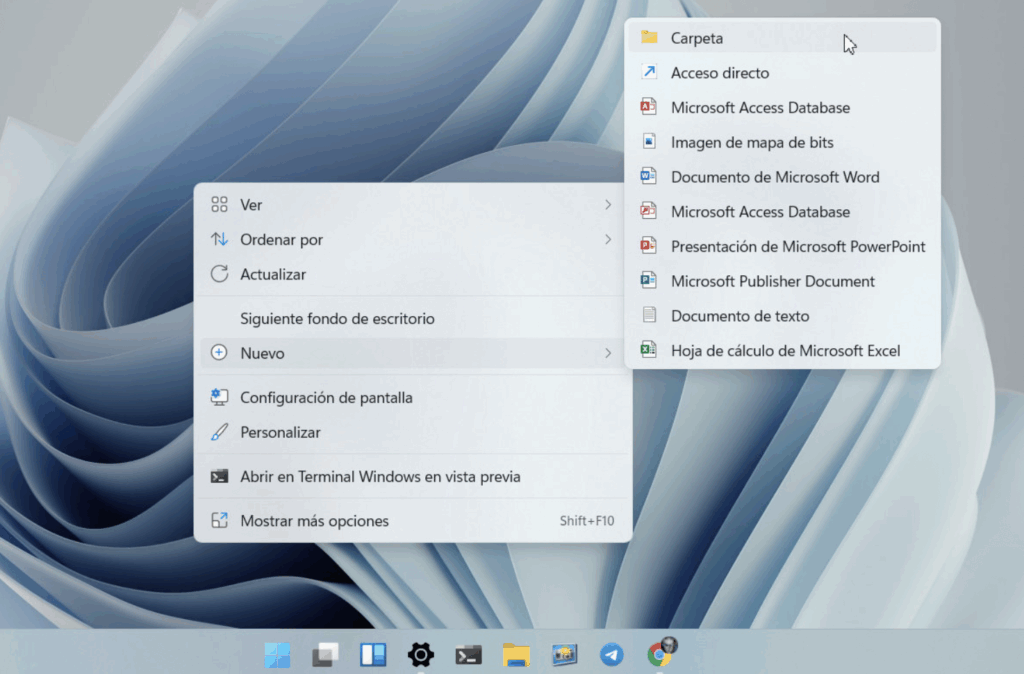The height and width of the screenshot is (674, 1024).
Task: Expand the Nuevo submenu arrow
Action: tap(609, 352)
